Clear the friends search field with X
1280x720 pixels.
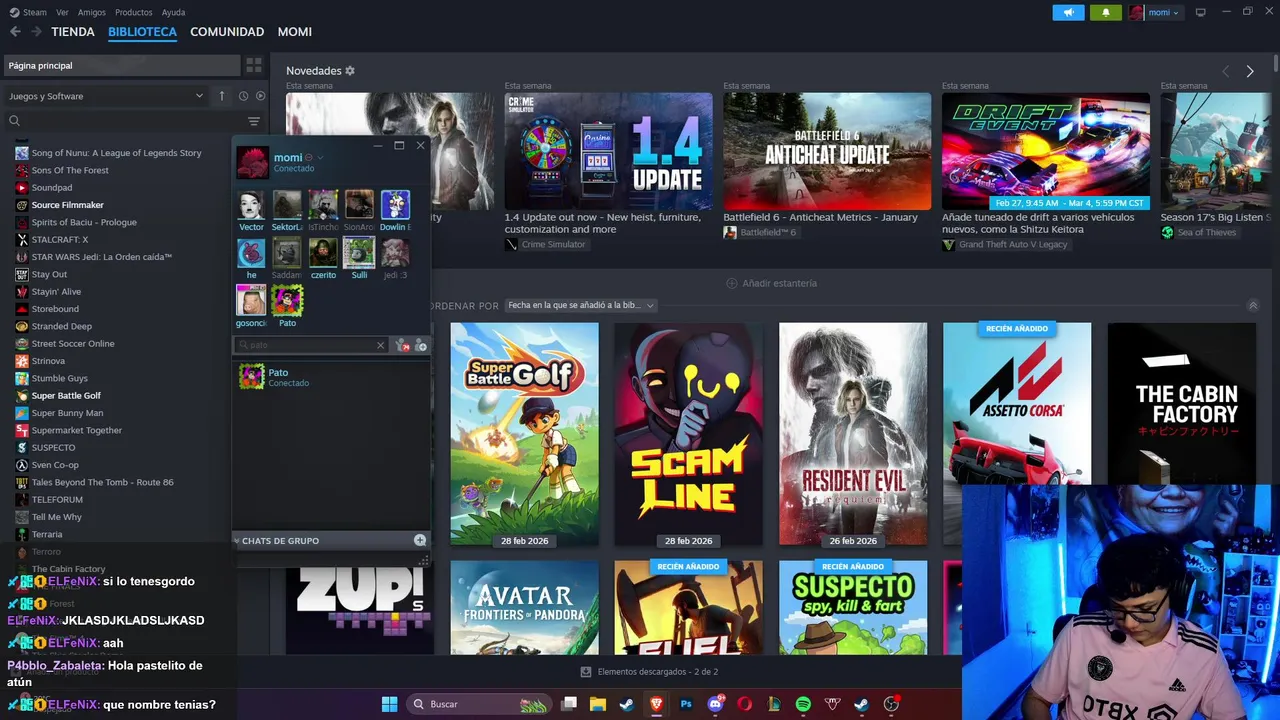(x=380, y=345)
